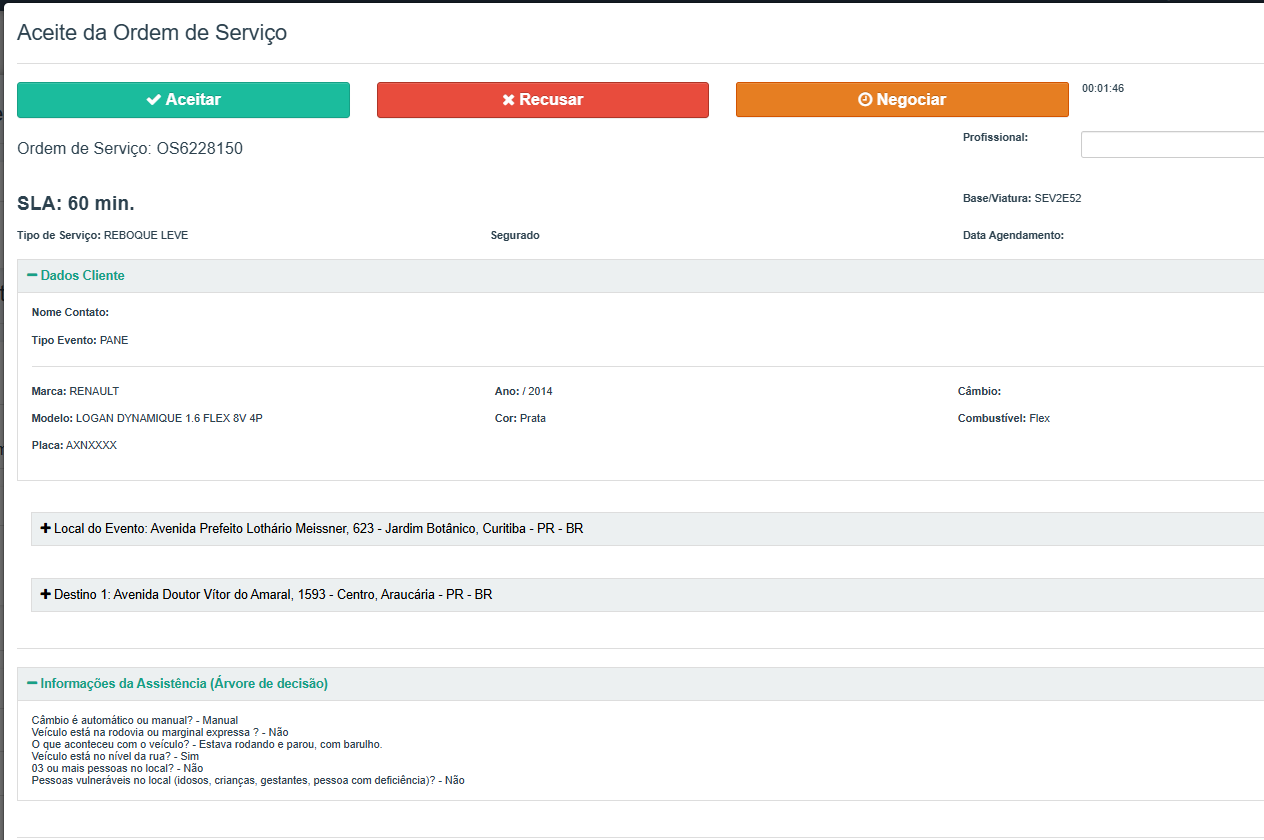This screenshot has height=840, width=1264.
Task: Click the SLA: 60 min. heading
Action: [76, 204]
